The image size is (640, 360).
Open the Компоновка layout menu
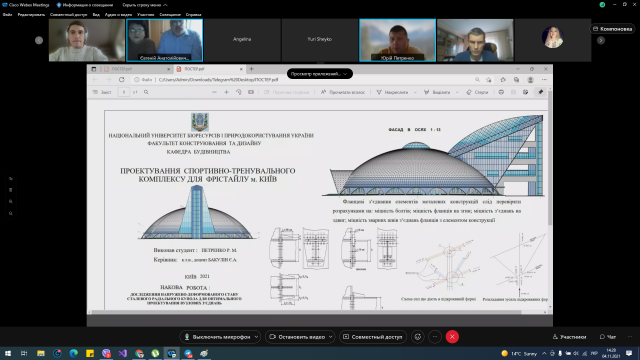point(613,29)
